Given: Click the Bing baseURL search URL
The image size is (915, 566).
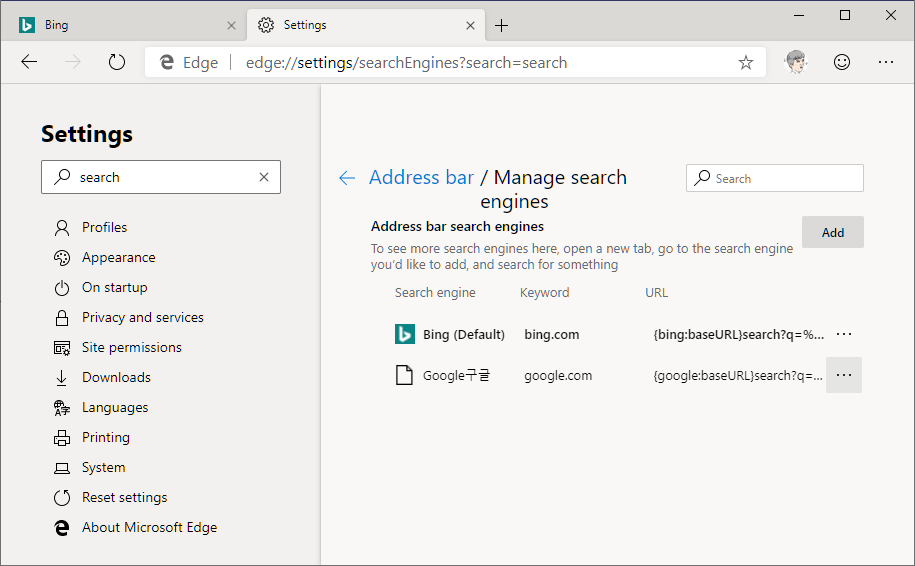Looking at the screenshot, I should point(738,334).
